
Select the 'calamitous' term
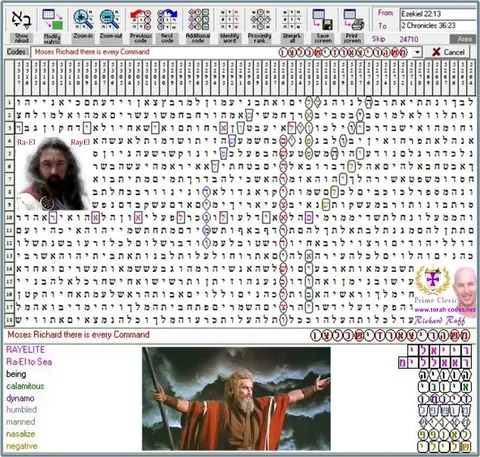pyautogui.click(x=25, y=386)
